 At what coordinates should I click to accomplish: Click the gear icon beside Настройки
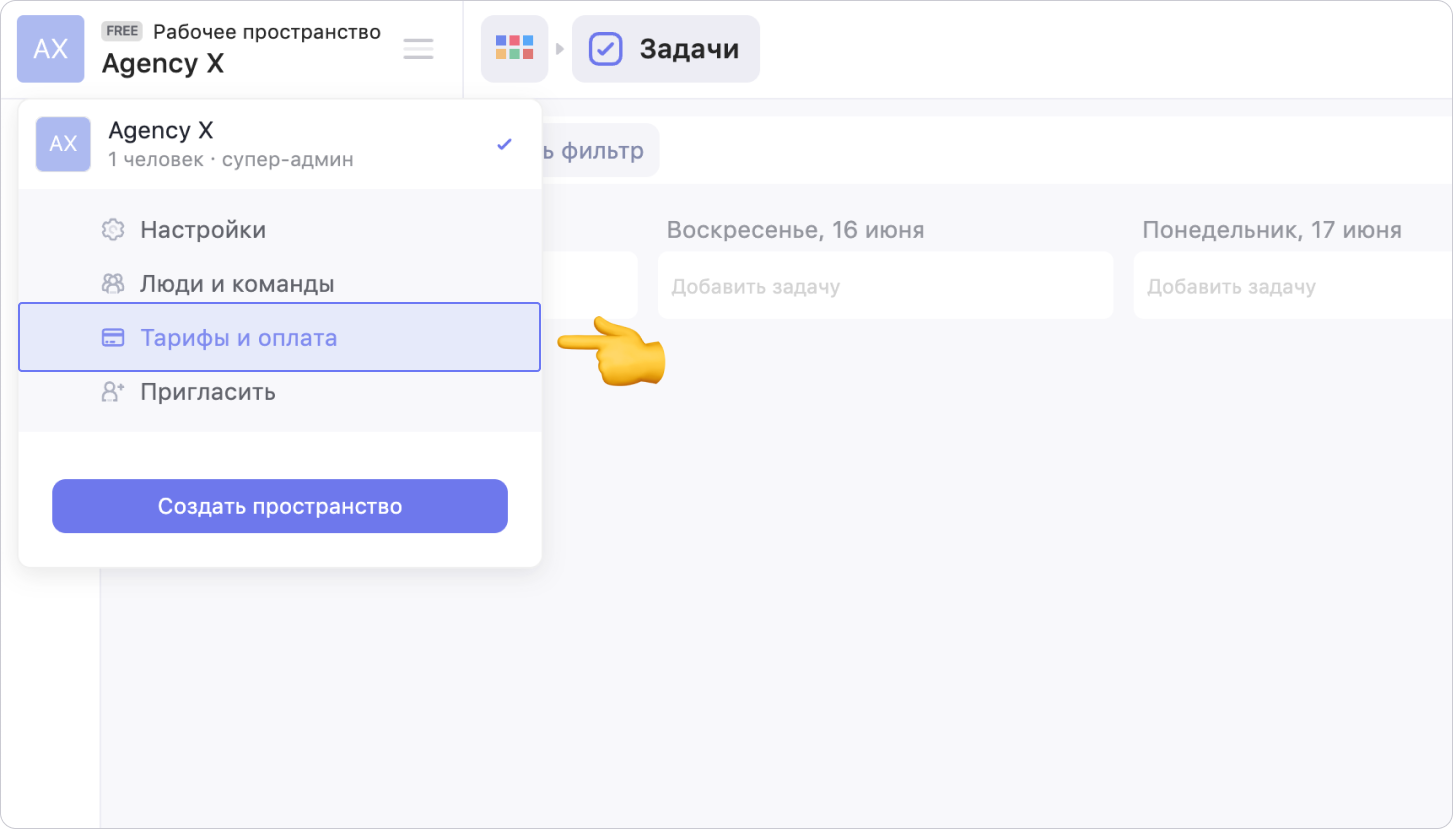coord(113,230)
